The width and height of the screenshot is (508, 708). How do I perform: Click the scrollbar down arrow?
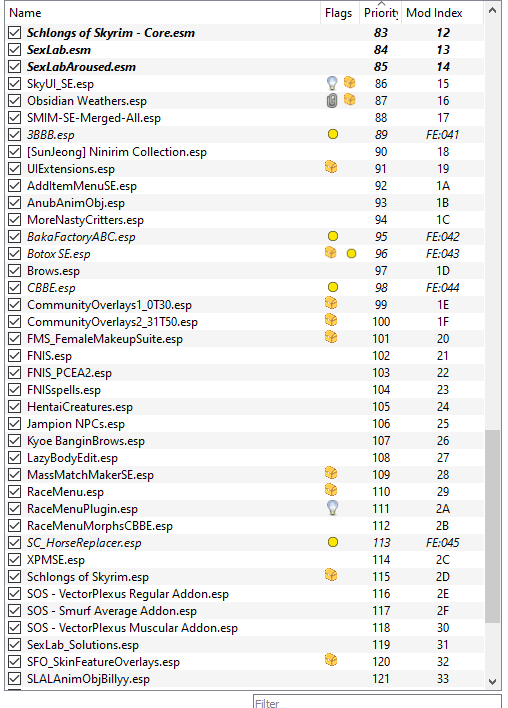coord(493,681)
